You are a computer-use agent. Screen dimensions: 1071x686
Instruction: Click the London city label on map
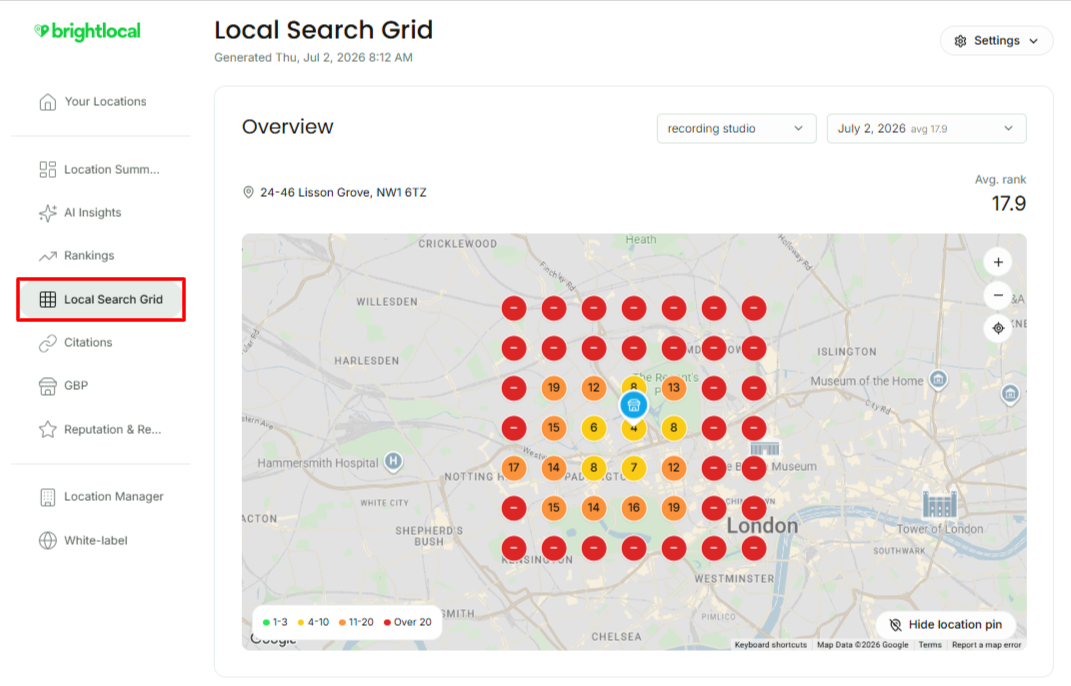[x=762, y=526]
